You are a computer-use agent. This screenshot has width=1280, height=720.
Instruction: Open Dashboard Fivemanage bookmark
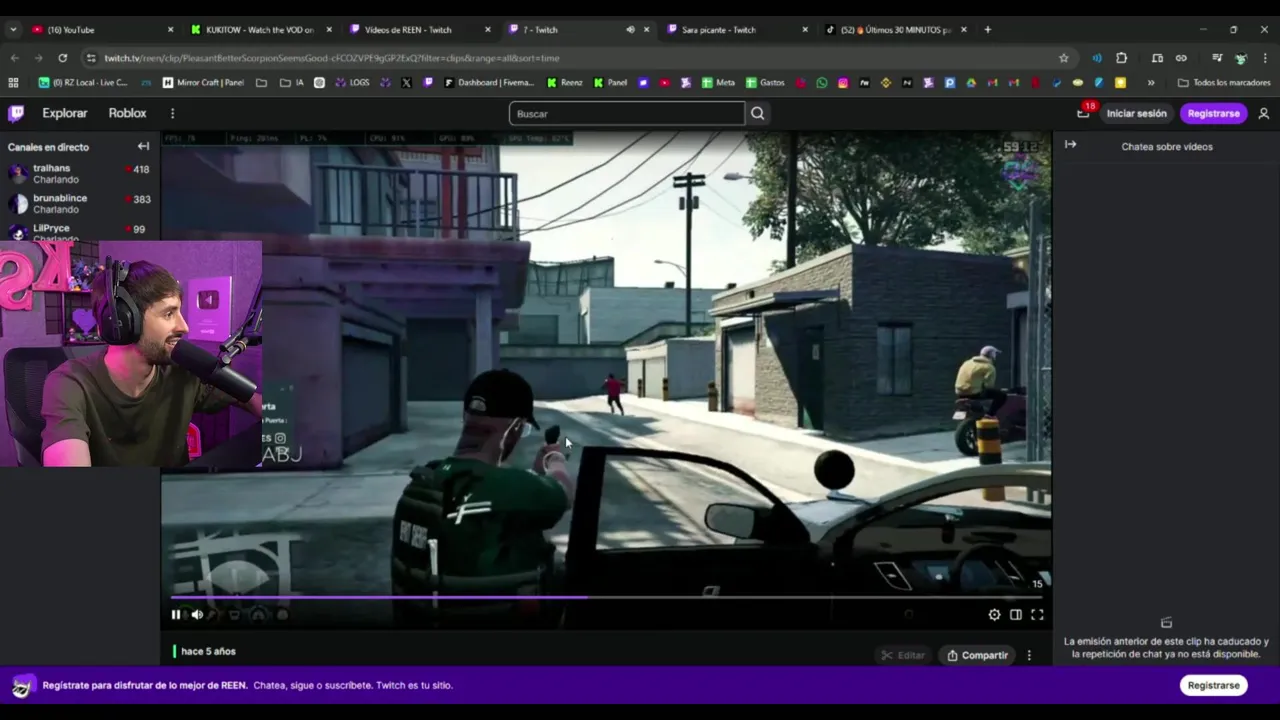pyautogui.click(x=490, y=83)
